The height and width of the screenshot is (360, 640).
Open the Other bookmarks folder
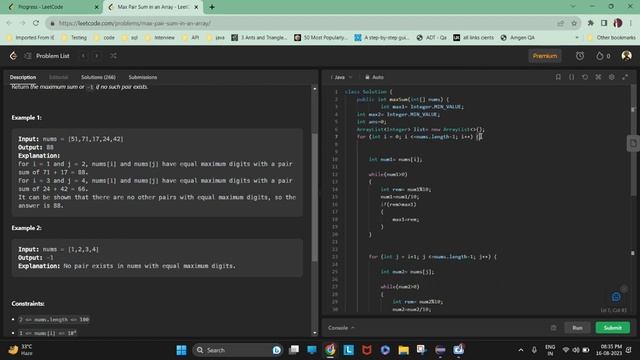tap(611, 38)
